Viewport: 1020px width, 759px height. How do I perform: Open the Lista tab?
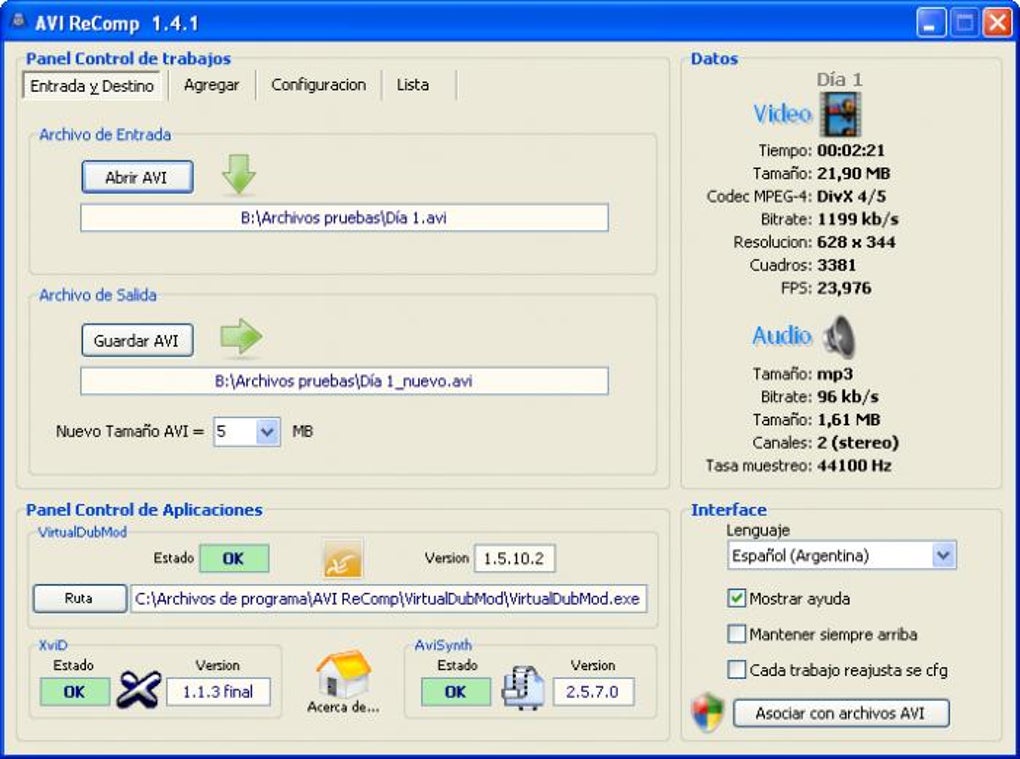(413, 85)
